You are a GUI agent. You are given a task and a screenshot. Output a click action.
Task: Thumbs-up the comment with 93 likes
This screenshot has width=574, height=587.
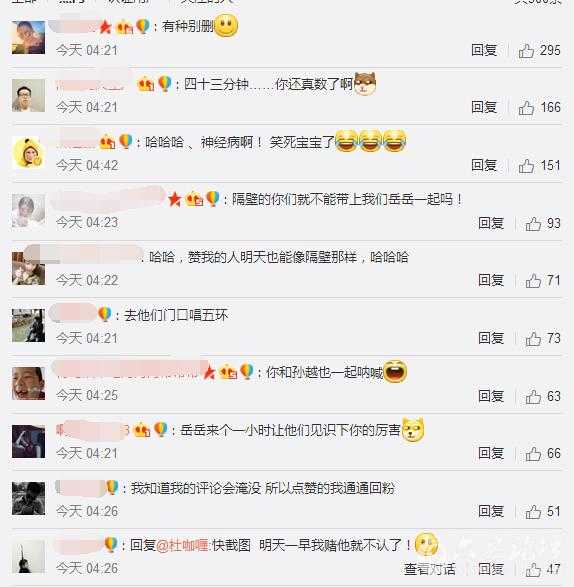tap(533, 223)
